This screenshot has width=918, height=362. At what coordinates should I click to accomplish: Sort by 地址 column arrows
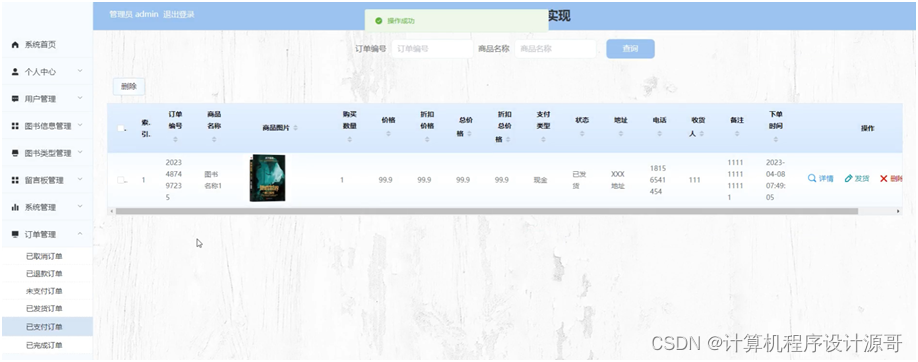point(621,134)
